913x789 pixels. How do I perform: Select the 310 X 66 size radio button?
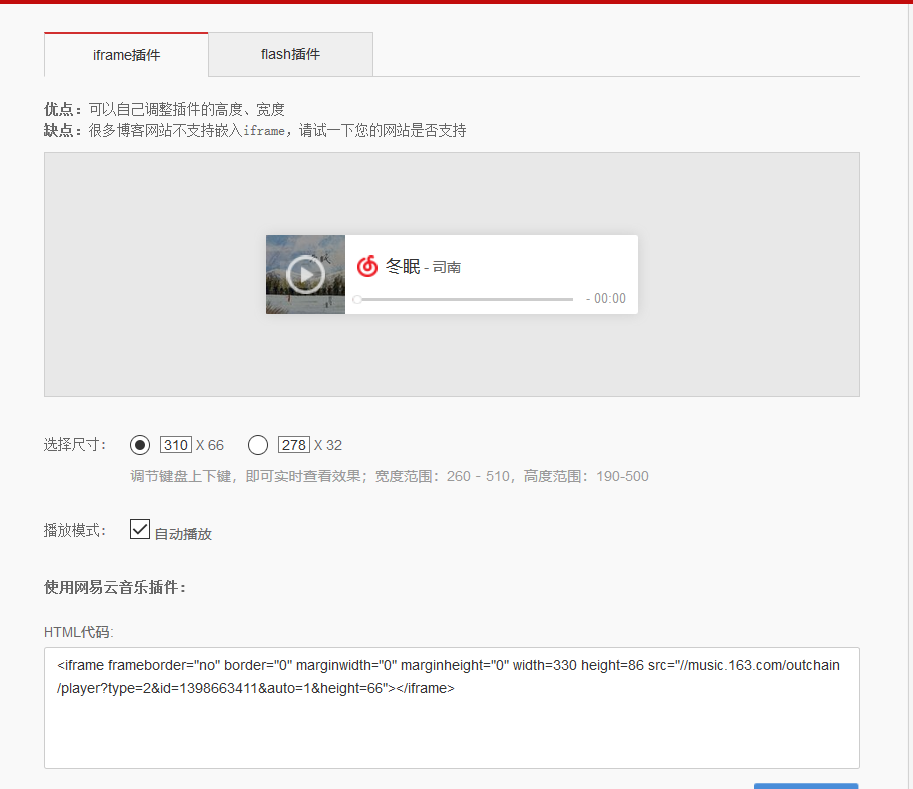pyautogui.click(x=140, y=445)
